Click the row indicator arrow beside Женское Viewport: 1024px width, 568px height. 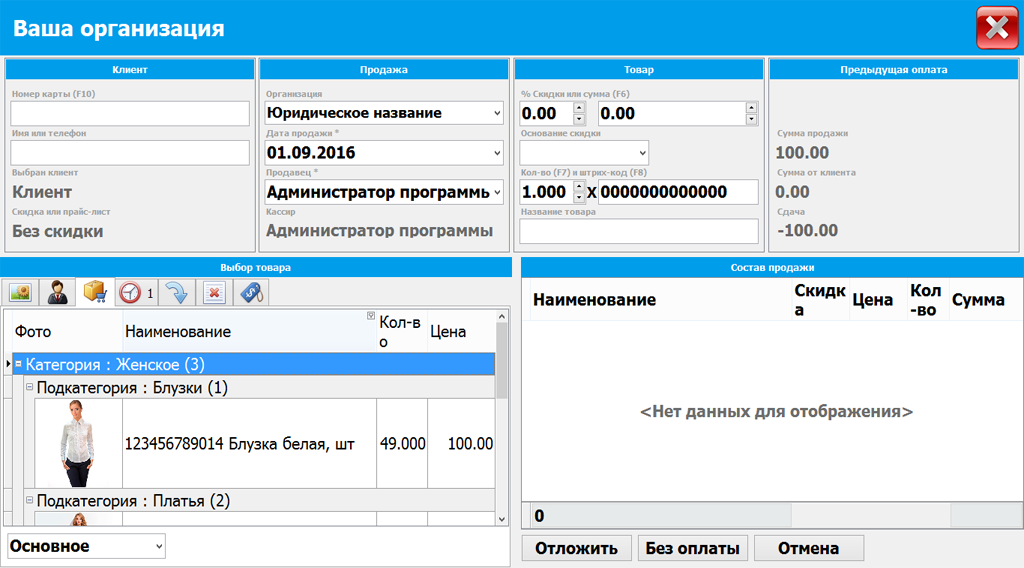tap(8, 364)
